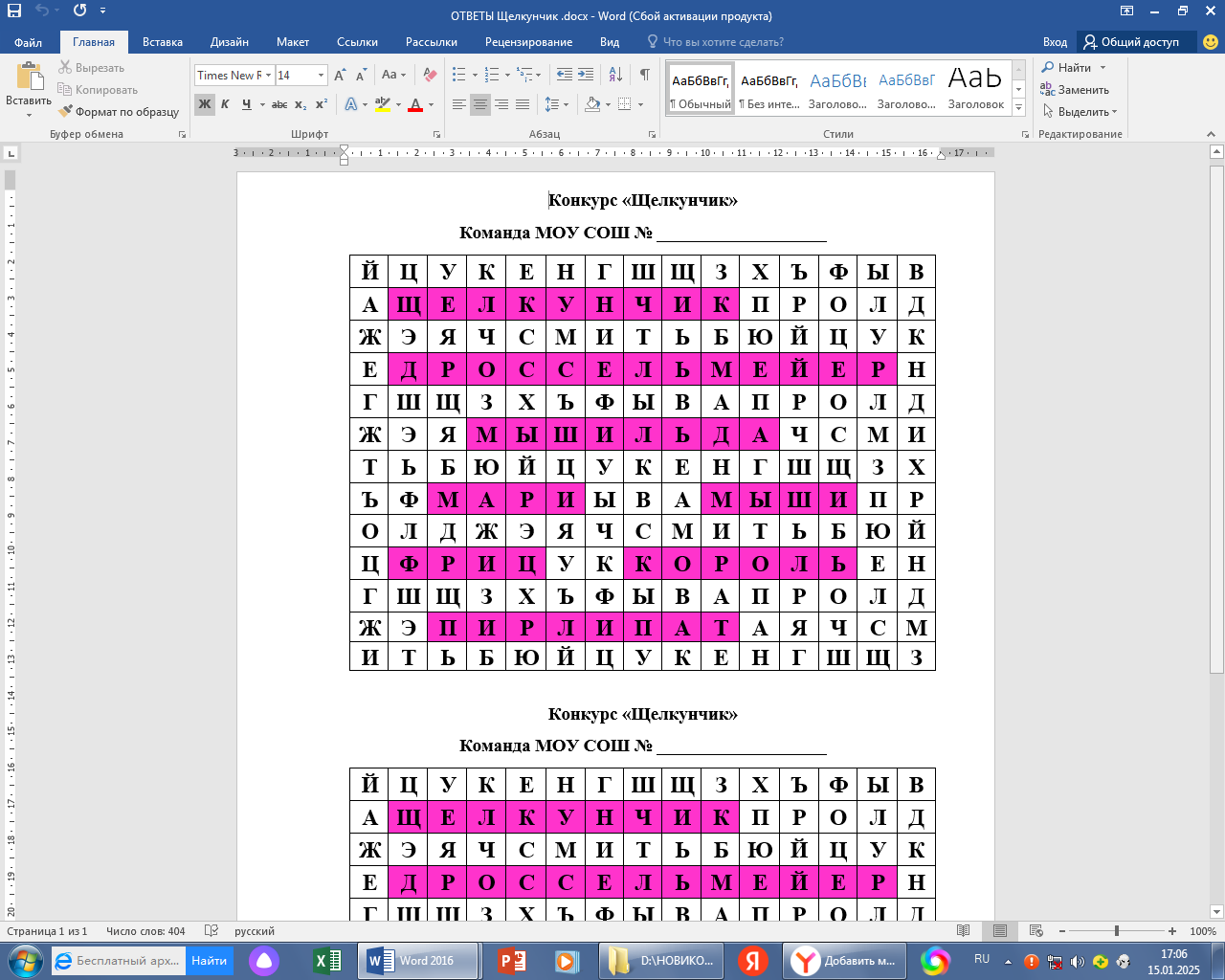Image resolution: width=1225 pixels, height=980 pixels.
Task: Expand the font size dropdown
Action: point(321,75)
